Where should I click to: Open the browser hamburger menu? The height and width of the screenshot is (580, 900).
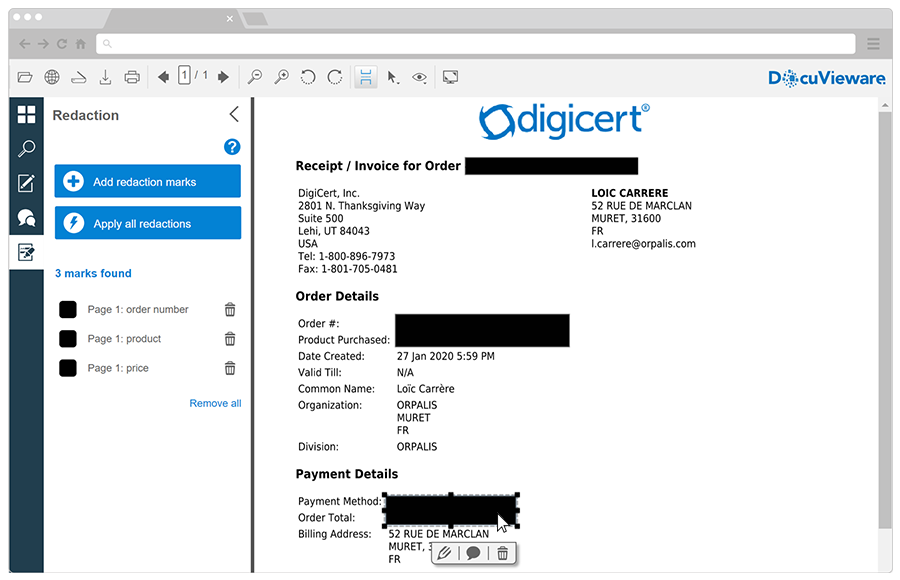[874, 44]
